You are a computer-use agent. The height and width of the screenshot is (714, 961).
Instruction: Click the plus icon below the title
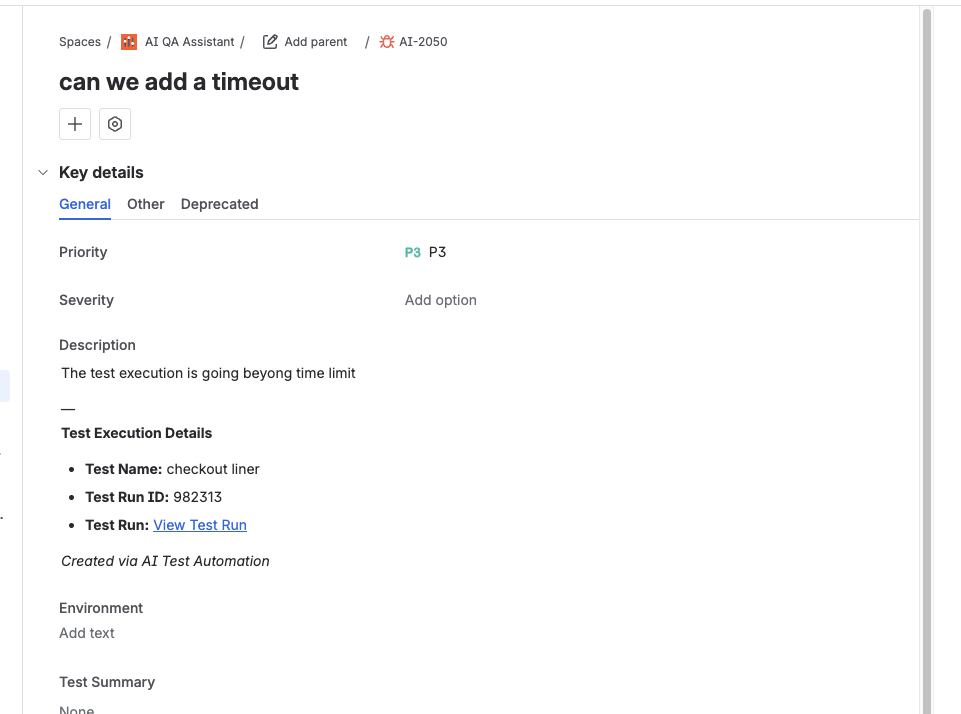(x=74, y=123)
